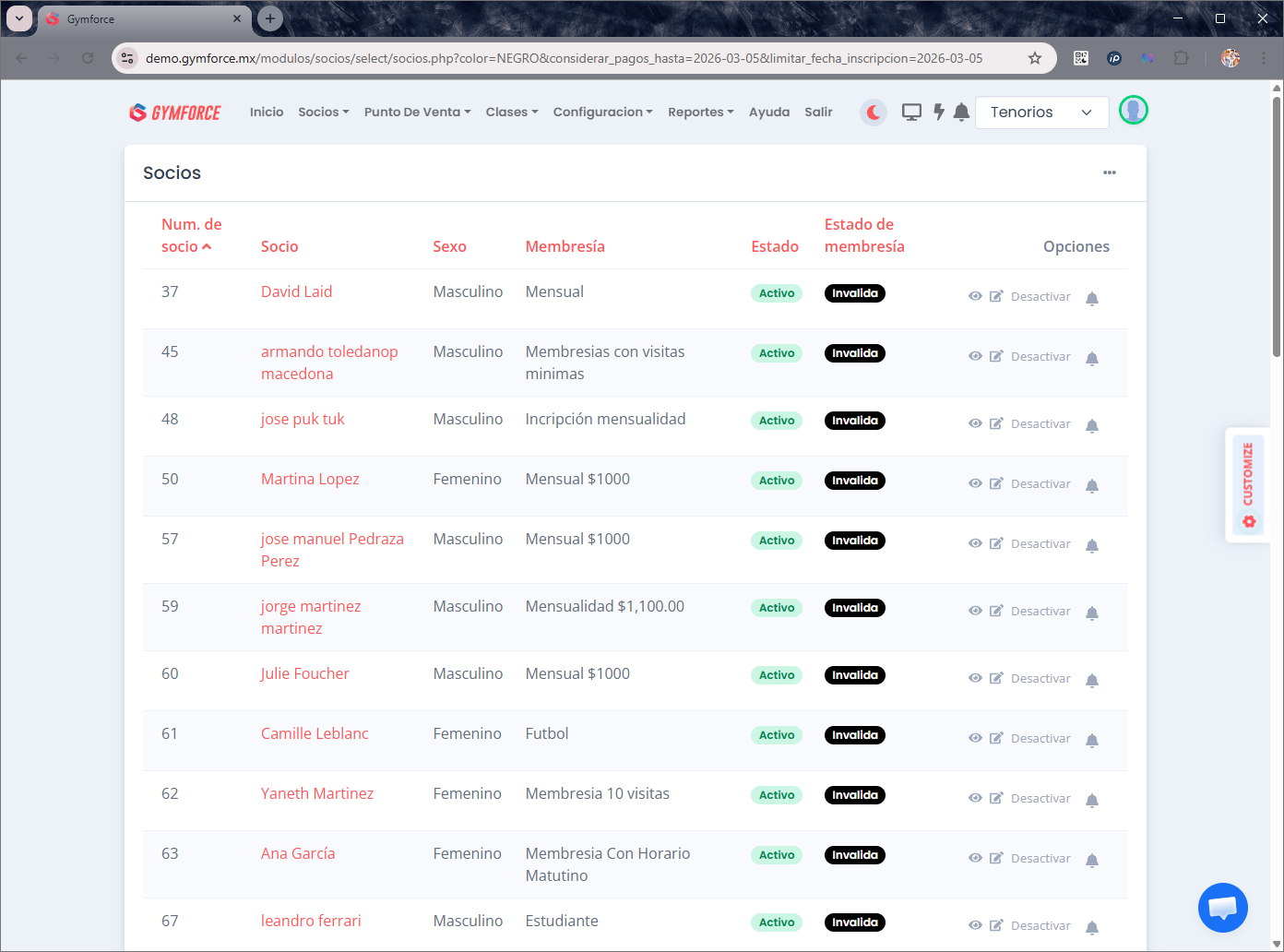Screen dimensions: 1284x952
Task: Expand the Tenorios branch dropdown
Action: pos(1041,113)
